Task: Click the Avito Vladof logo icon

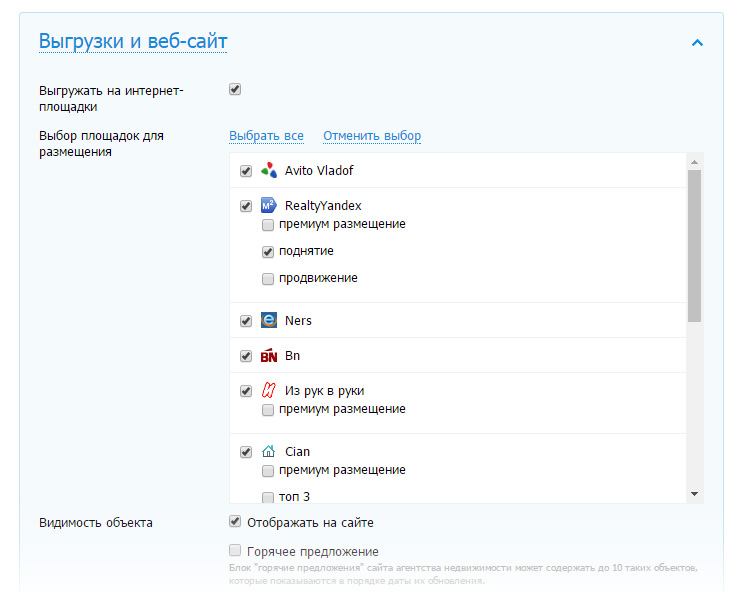Action: pyautogui.click(x=269, y=170)
